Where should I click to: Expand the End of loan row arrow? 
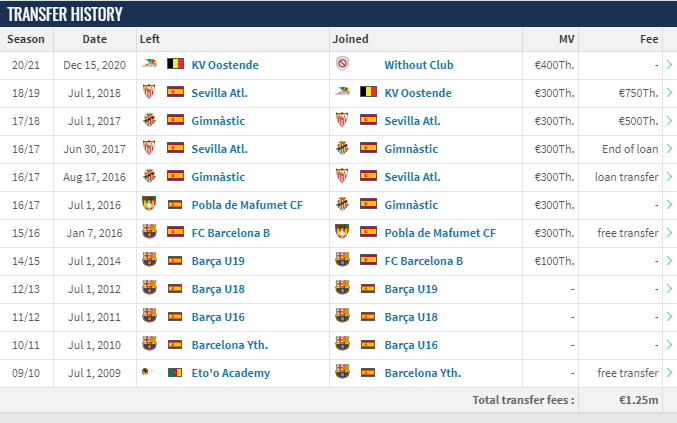670,149
